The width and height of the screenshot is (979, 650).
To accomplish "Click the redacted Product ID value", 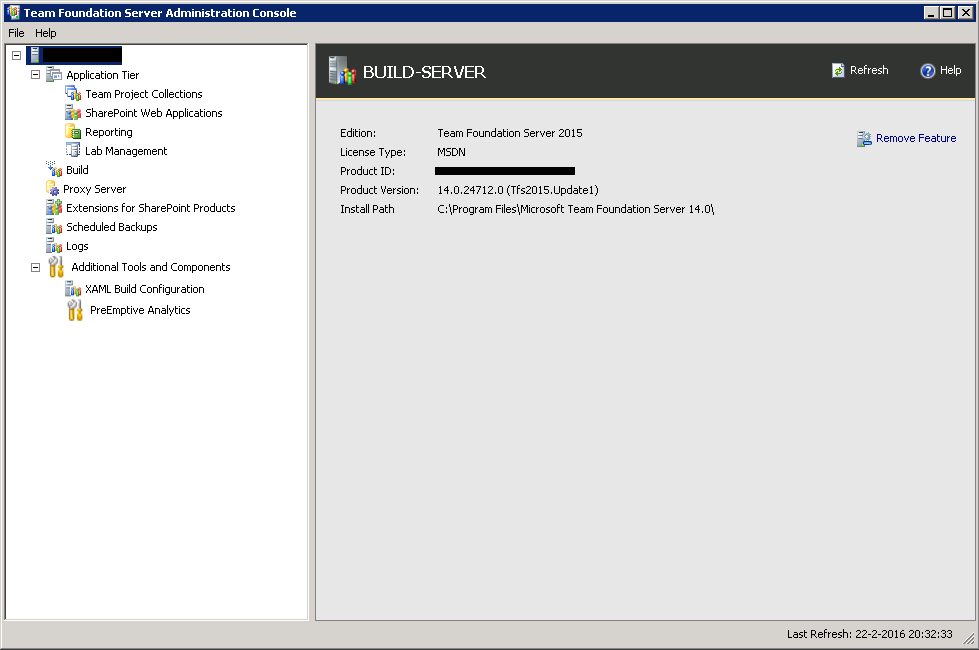I will [504, 171].
